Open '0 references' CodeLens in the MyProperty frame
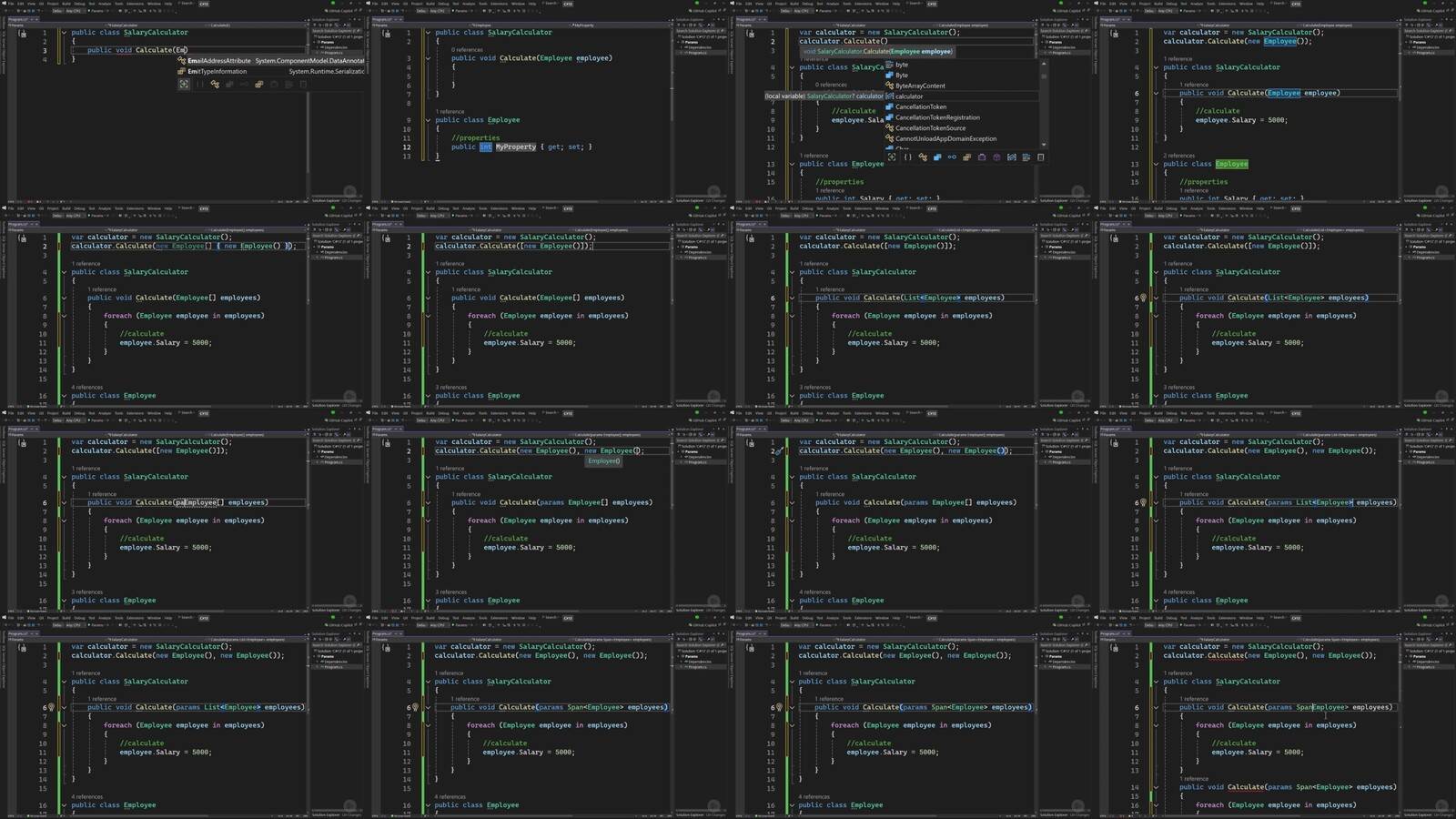Screen dimensions: 1456x819 point(467,50)
